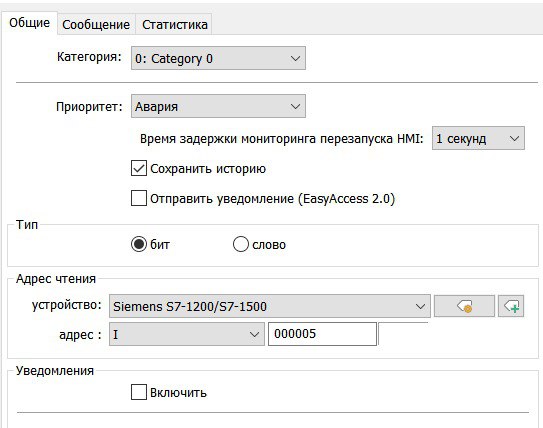Click the address field containing 000005
Screen dimensions: 543x428
point(322,334)
